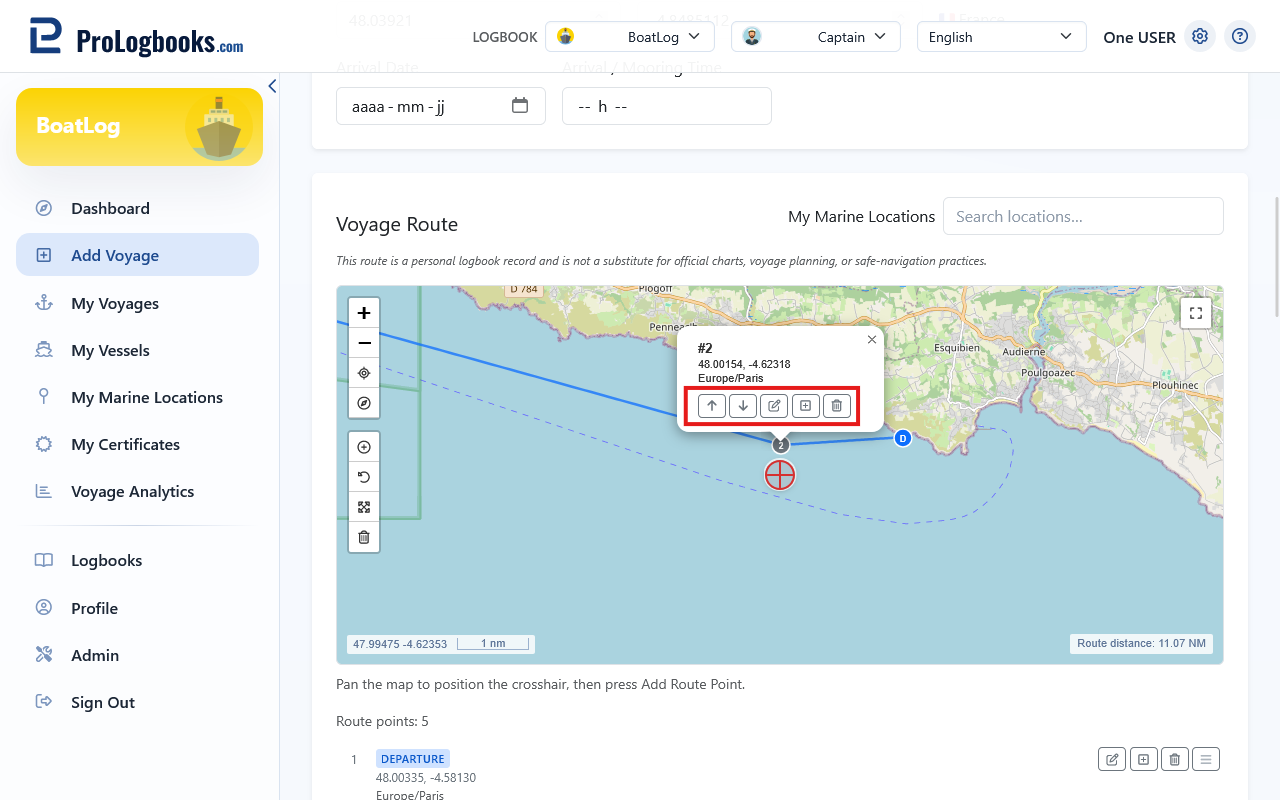Edit point #2 from popup

click(774, 405)
